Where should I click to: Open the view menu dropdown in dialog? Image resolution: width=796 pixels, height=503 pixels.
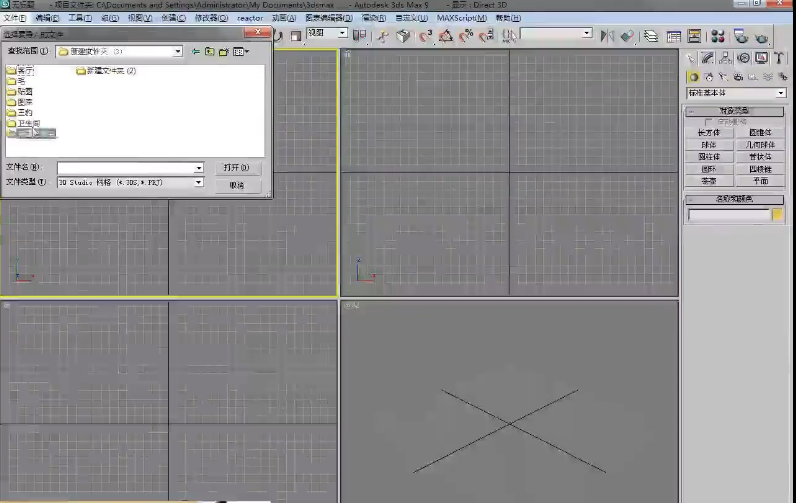click(241, 51)
